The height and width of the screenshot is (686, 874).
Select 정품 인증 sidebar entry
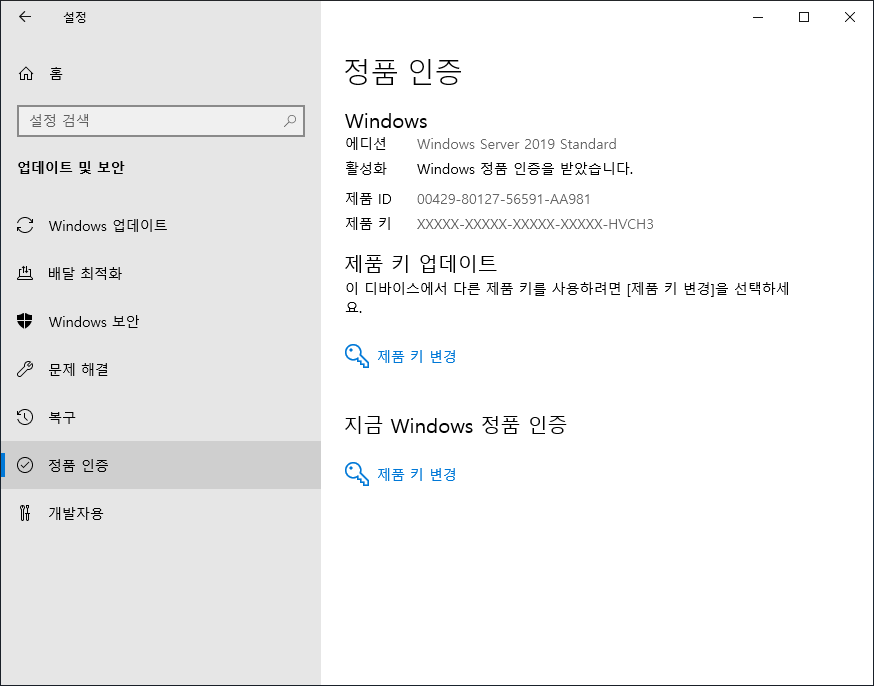[161, 465]
